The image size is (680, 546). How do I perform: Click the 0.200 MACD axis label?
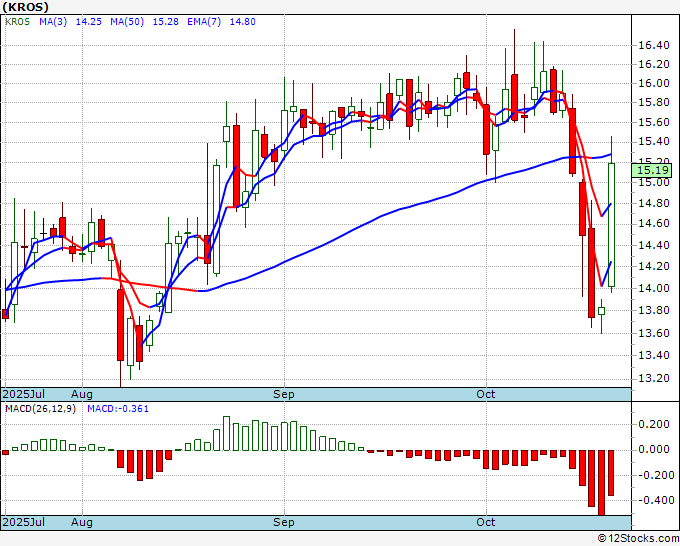point(654,424)
